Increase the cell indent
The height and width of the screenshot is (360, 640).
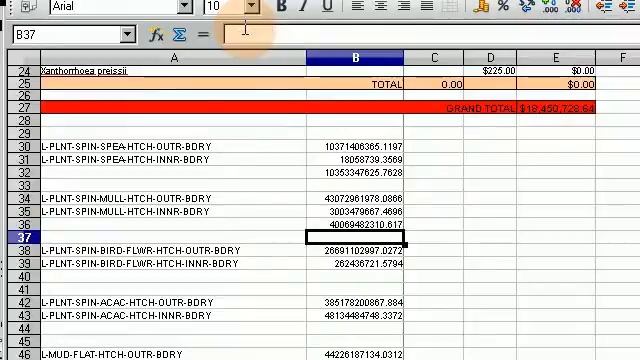[x=627, y=6]
